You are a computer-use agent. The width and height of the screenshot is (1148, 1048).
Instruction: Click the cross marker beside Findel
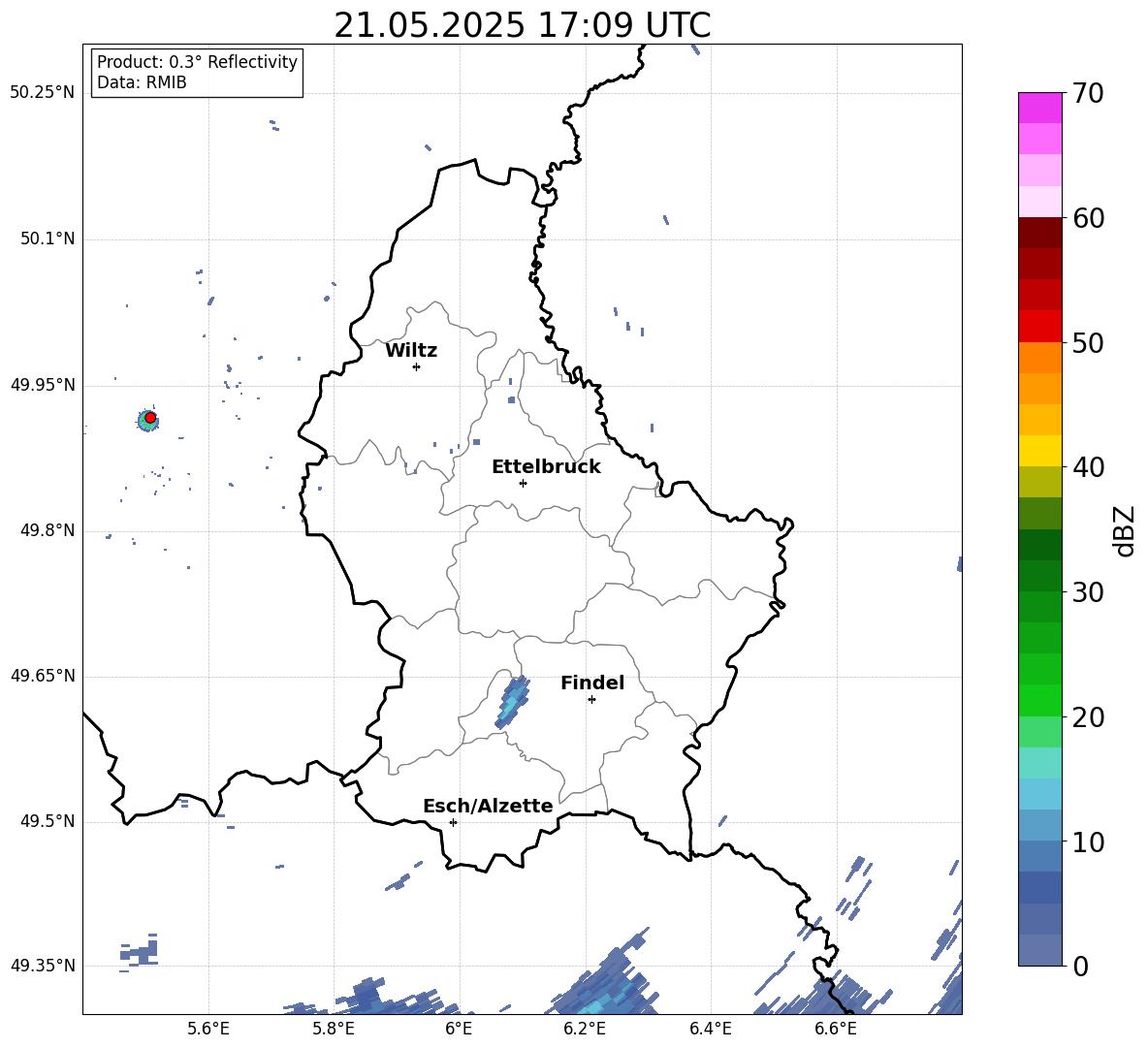pyautogui.click(x=591, y=700)
